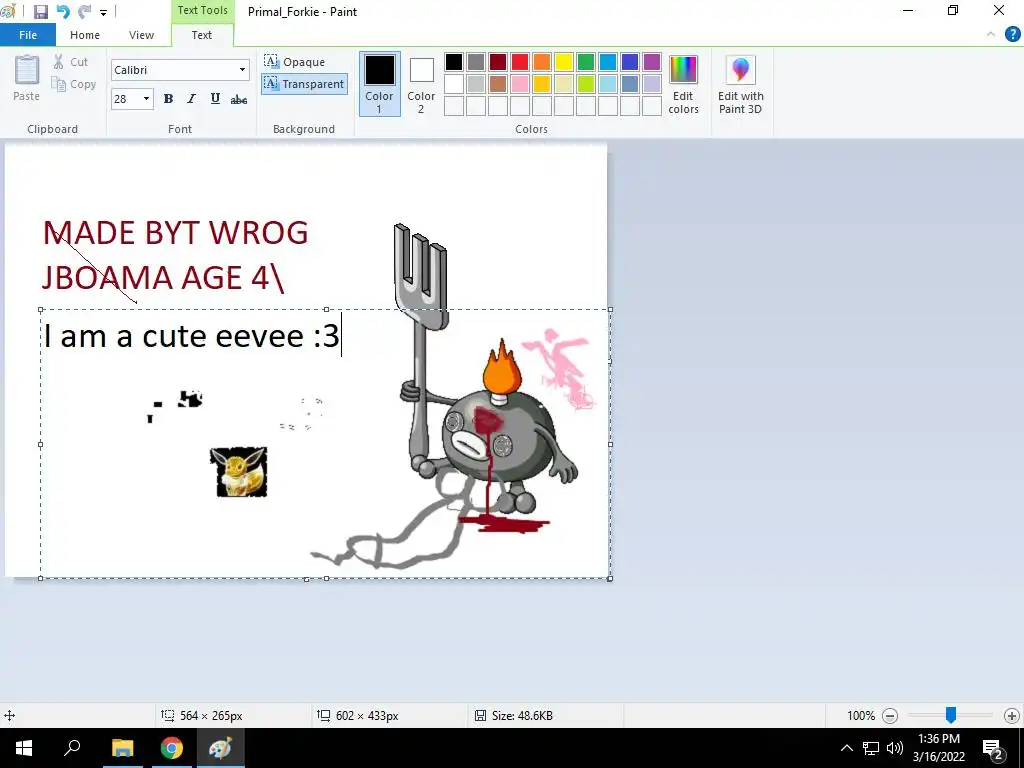
Task: Toggle Underline formatting
Action: pos(215,99)
